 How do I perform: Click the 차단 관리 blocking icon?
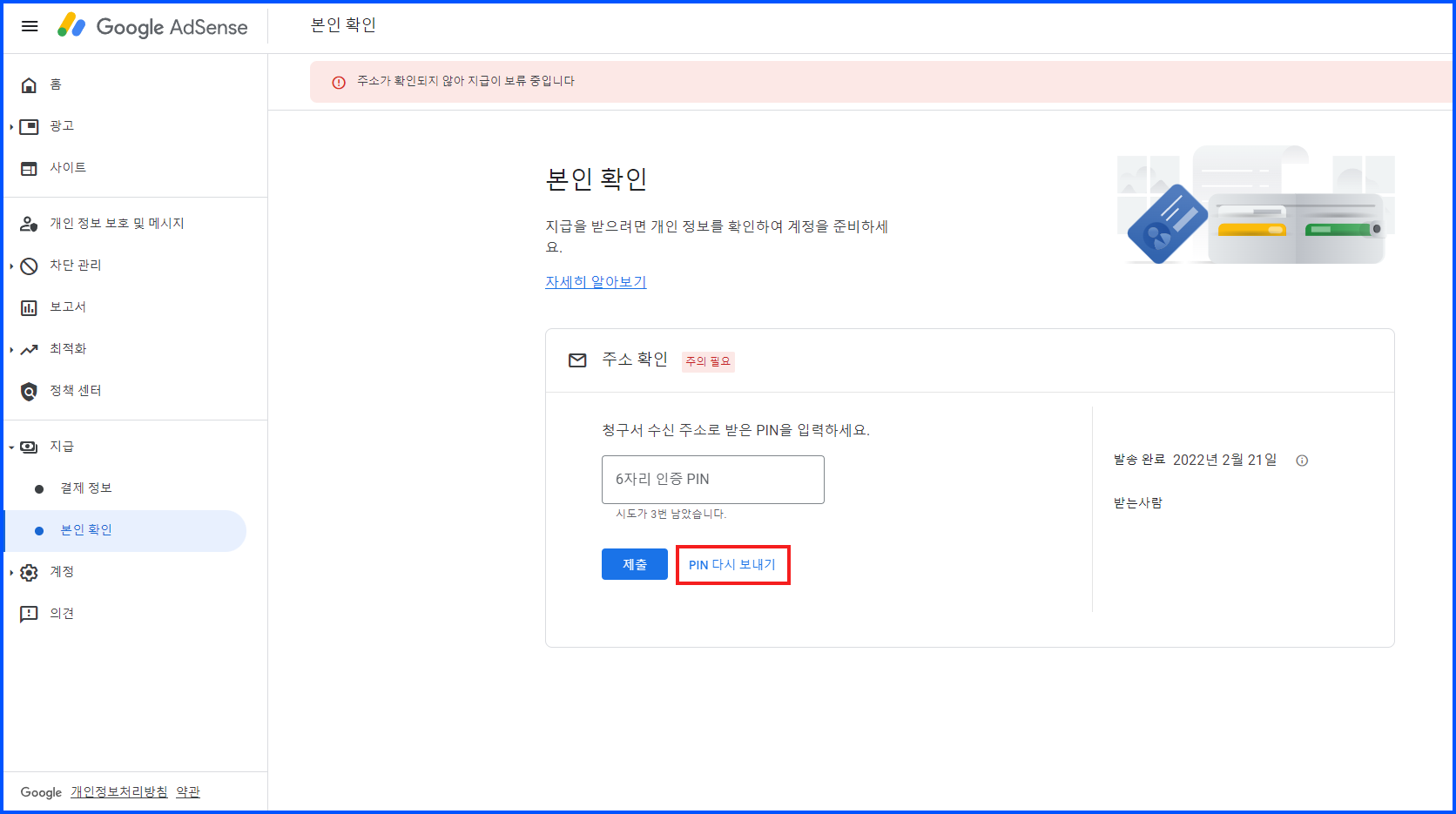coord(29,266)
